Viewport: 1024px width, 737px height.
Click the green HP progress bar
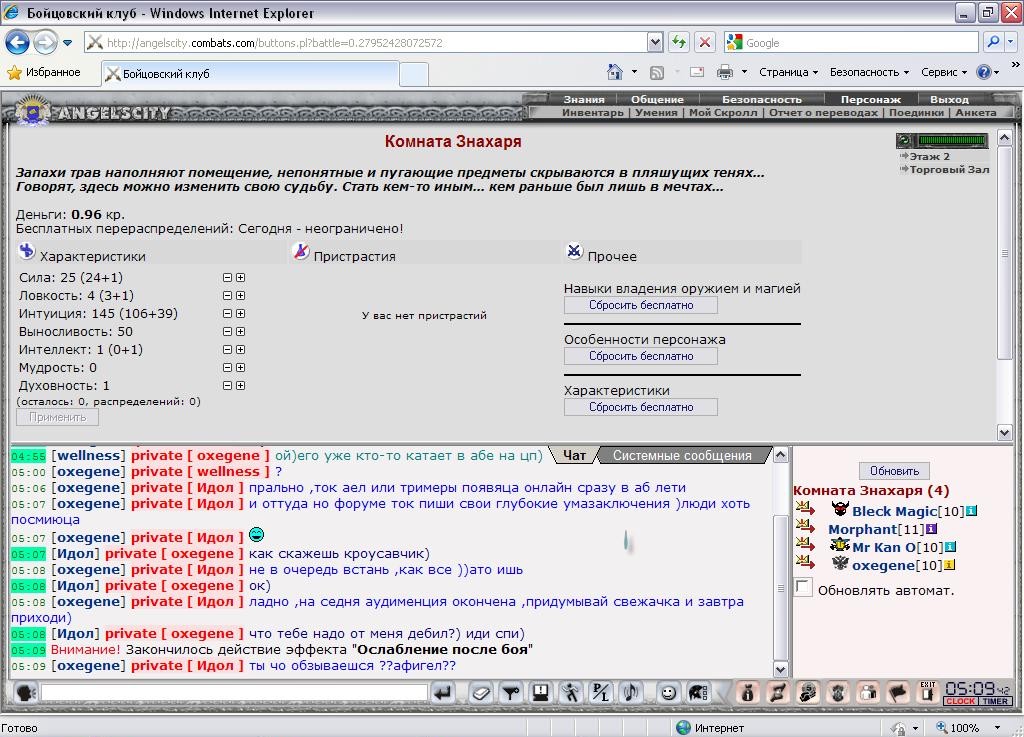click(952, 140)
